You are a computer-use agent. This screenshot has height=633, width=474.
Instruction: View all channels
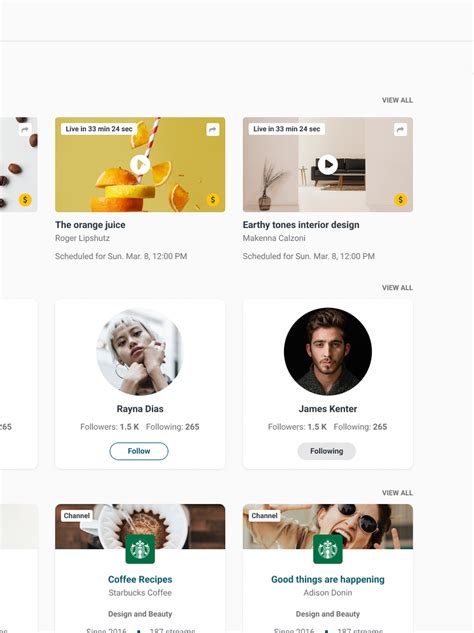[397, 493]
